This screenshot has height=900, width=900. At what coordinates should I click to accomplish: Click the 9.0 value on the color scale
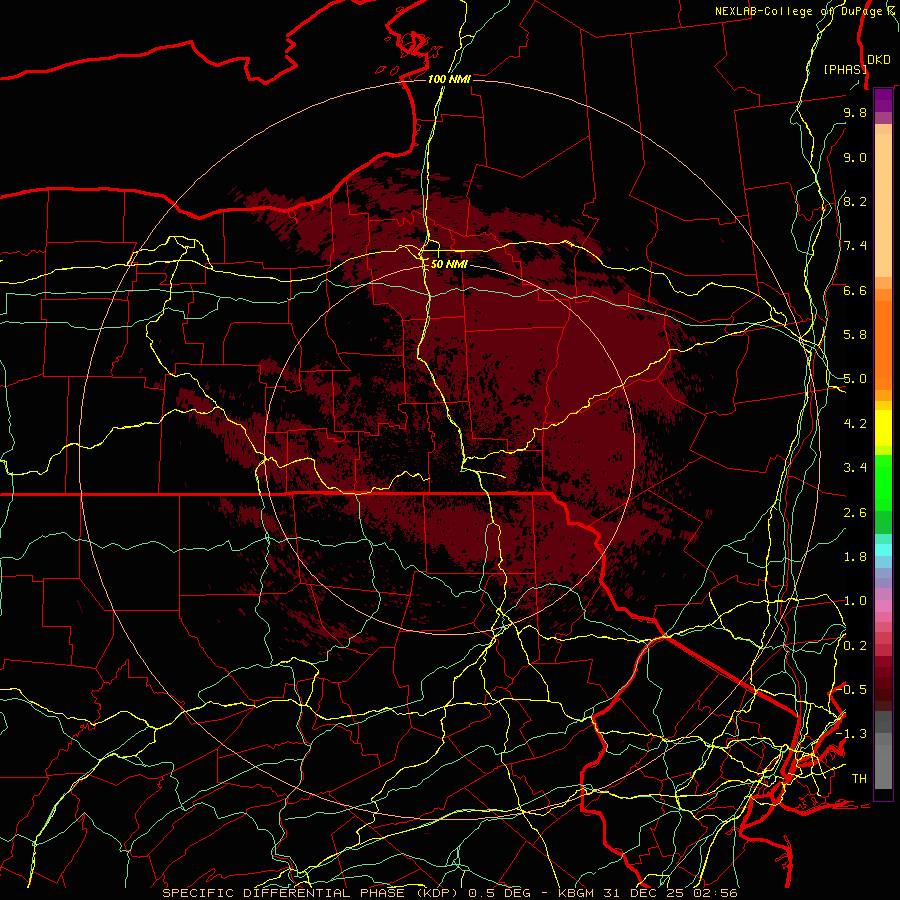pos(855,157)
